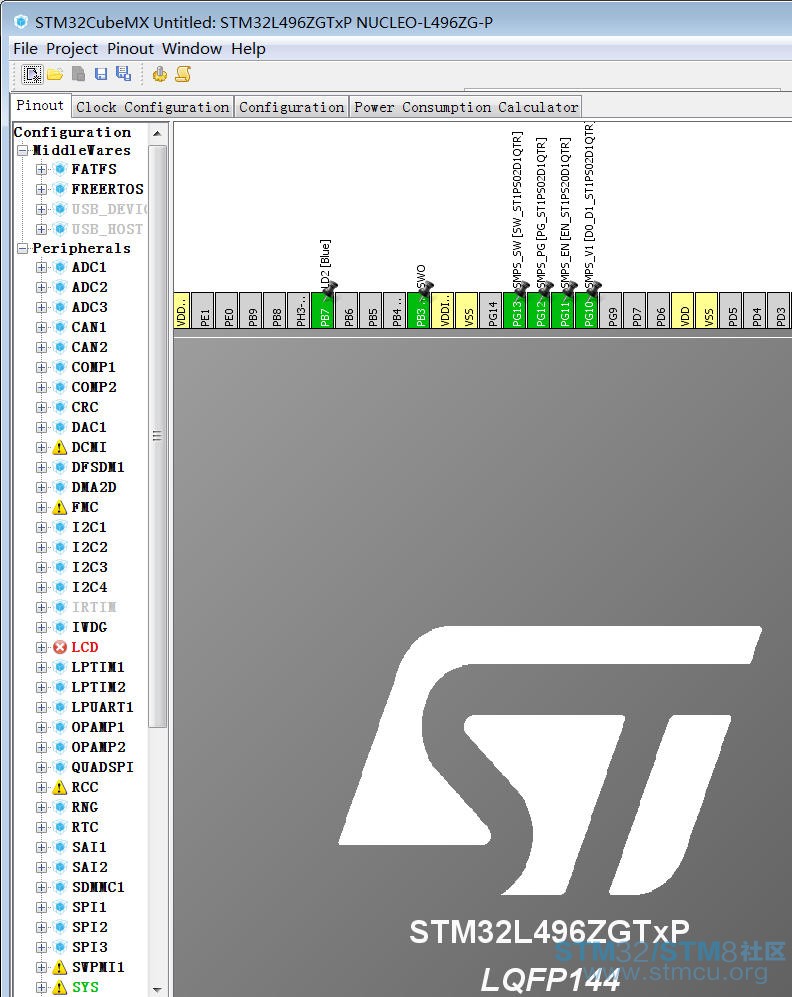Open a project with the folder icon

coord(55,74)
